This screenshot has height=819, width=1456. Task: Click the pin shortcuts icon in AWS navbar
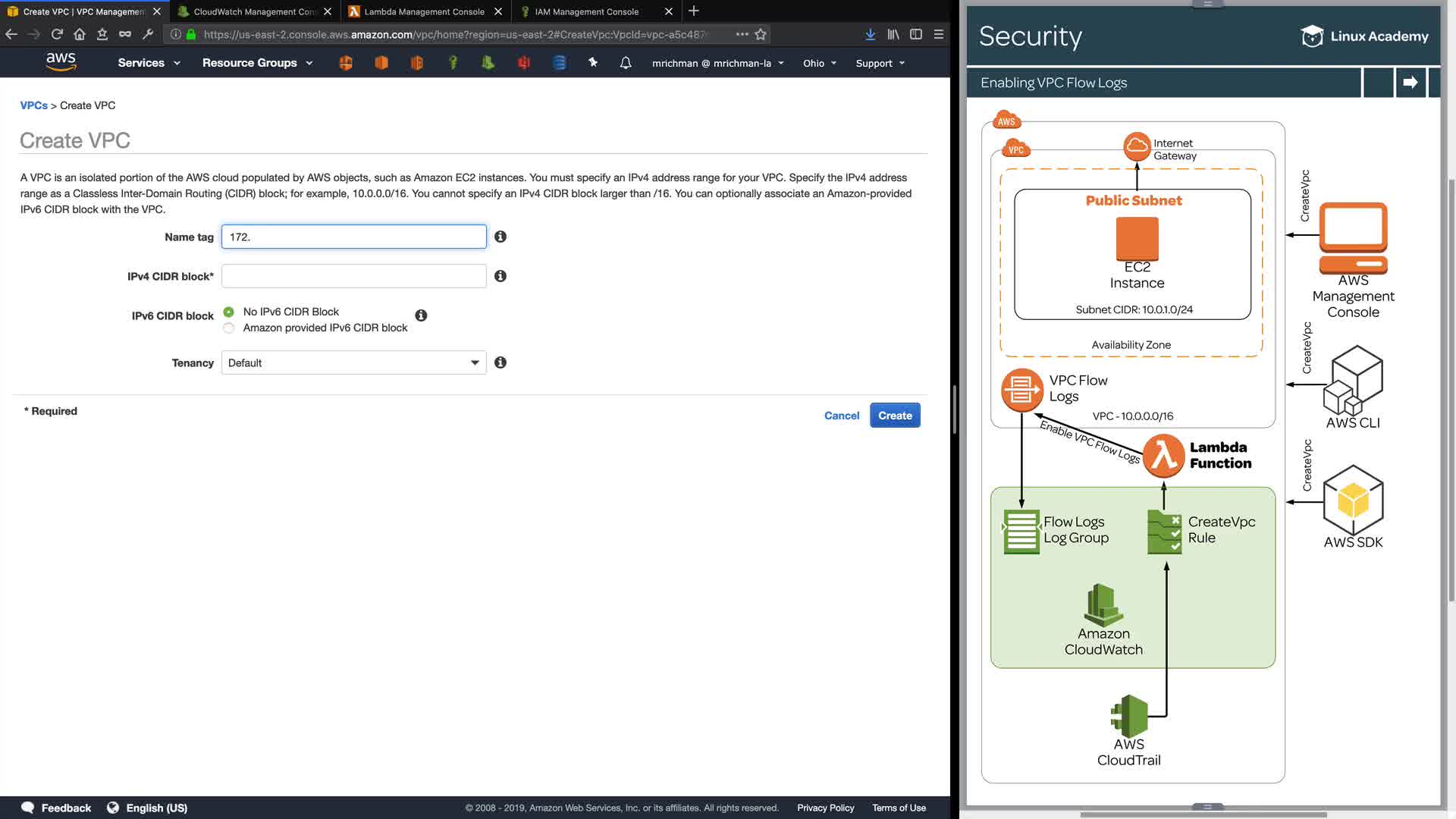click(x=593, y=63)
